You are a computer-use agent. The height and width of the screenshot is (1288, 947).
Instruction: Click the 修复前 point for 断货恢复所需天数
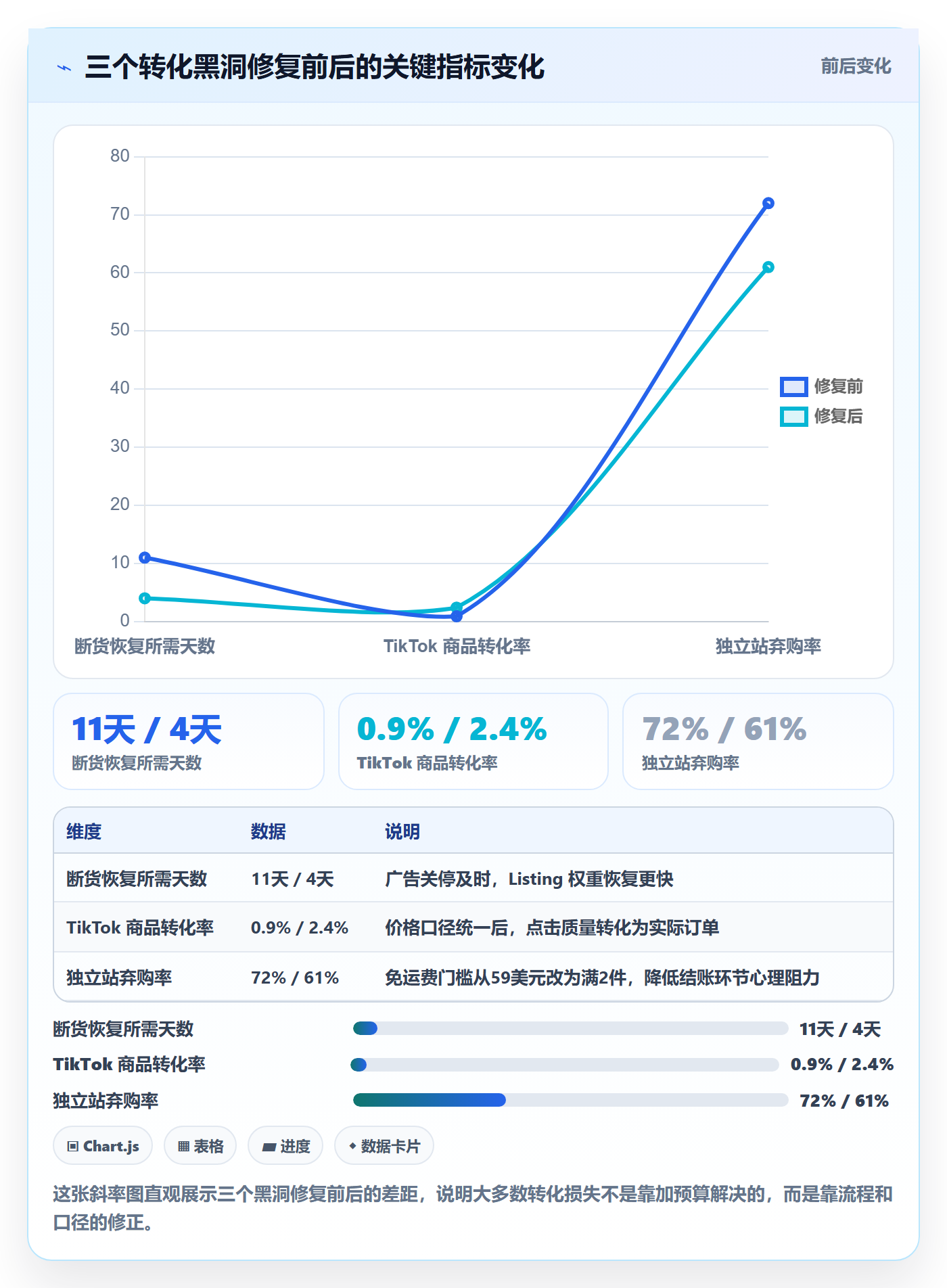(x=145, y=557)
